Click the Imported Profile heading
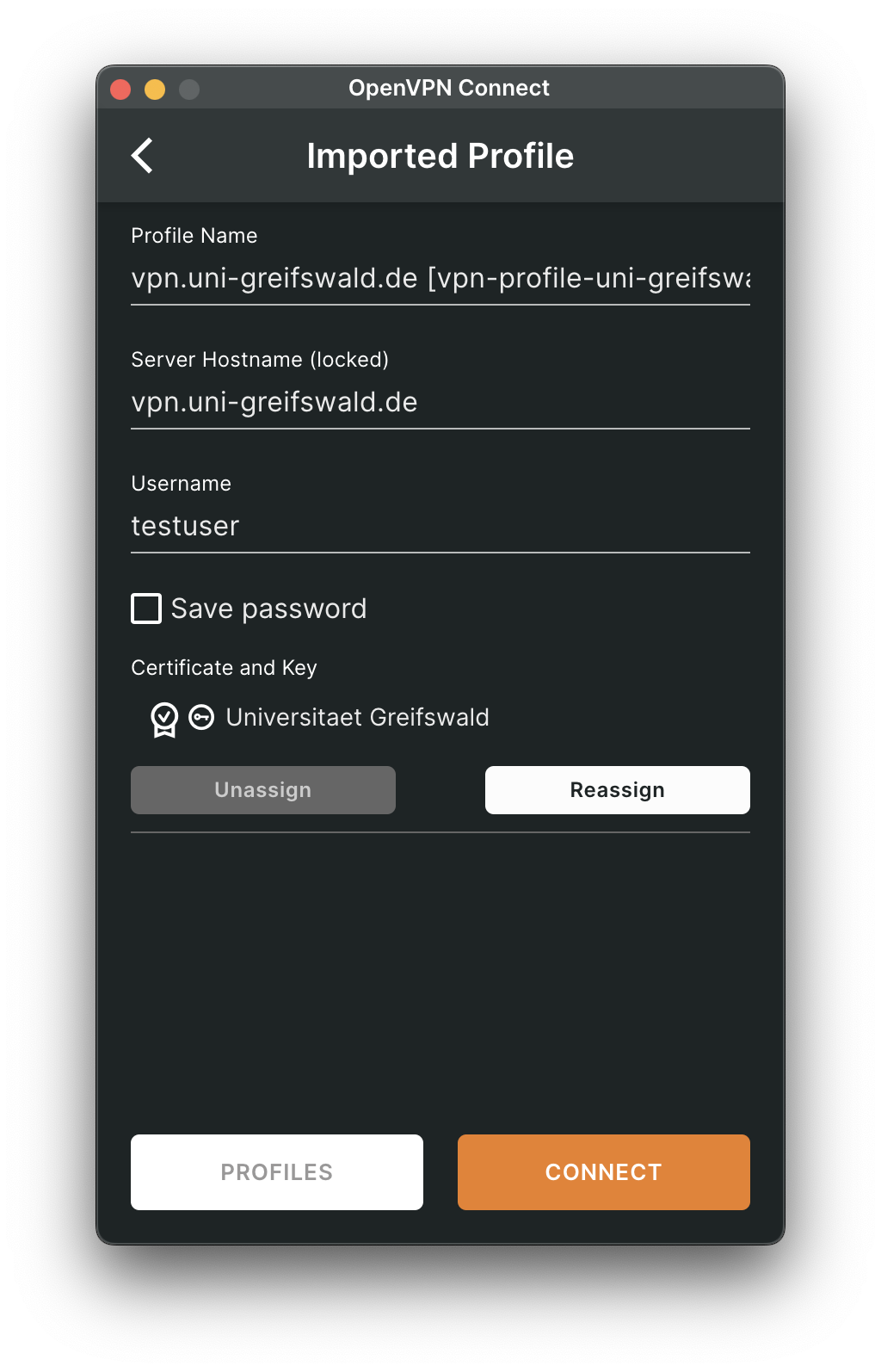This screenshot has width=881, height=1372. pyautogui.click(x=440, y=156)
